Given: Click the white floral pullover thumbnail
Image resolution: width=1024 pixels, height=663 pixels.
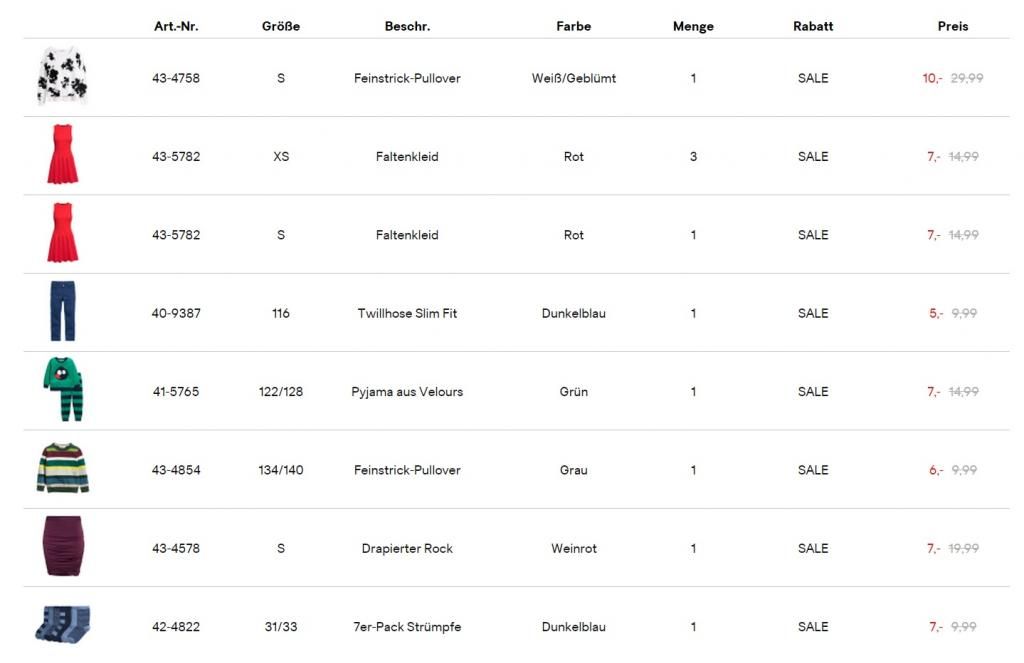Looking at the screenshot, I should coord(62,77).
